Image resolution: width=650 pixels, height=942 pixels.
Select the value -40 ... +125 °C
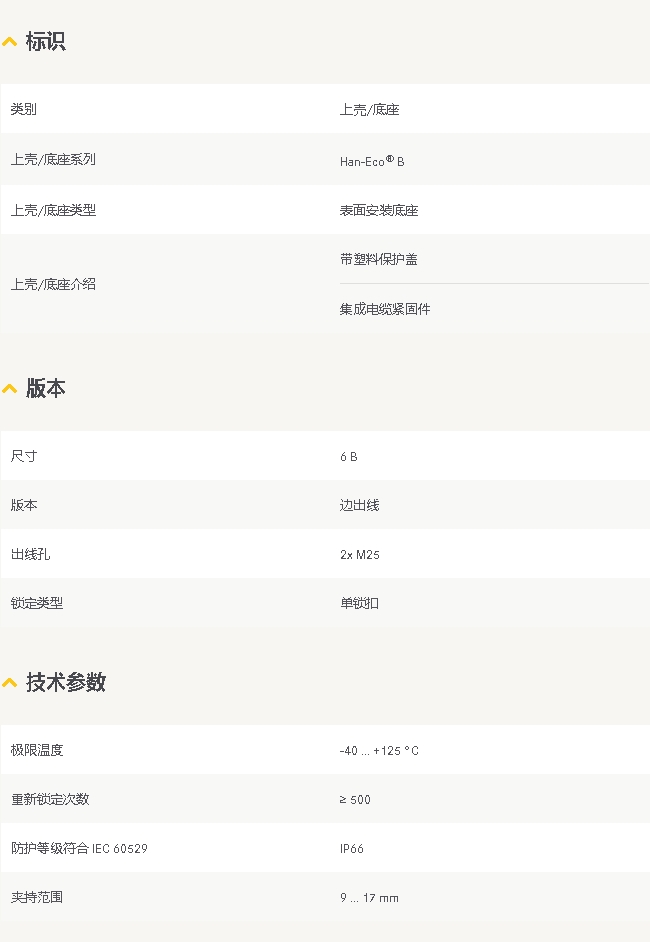[379, 750]
